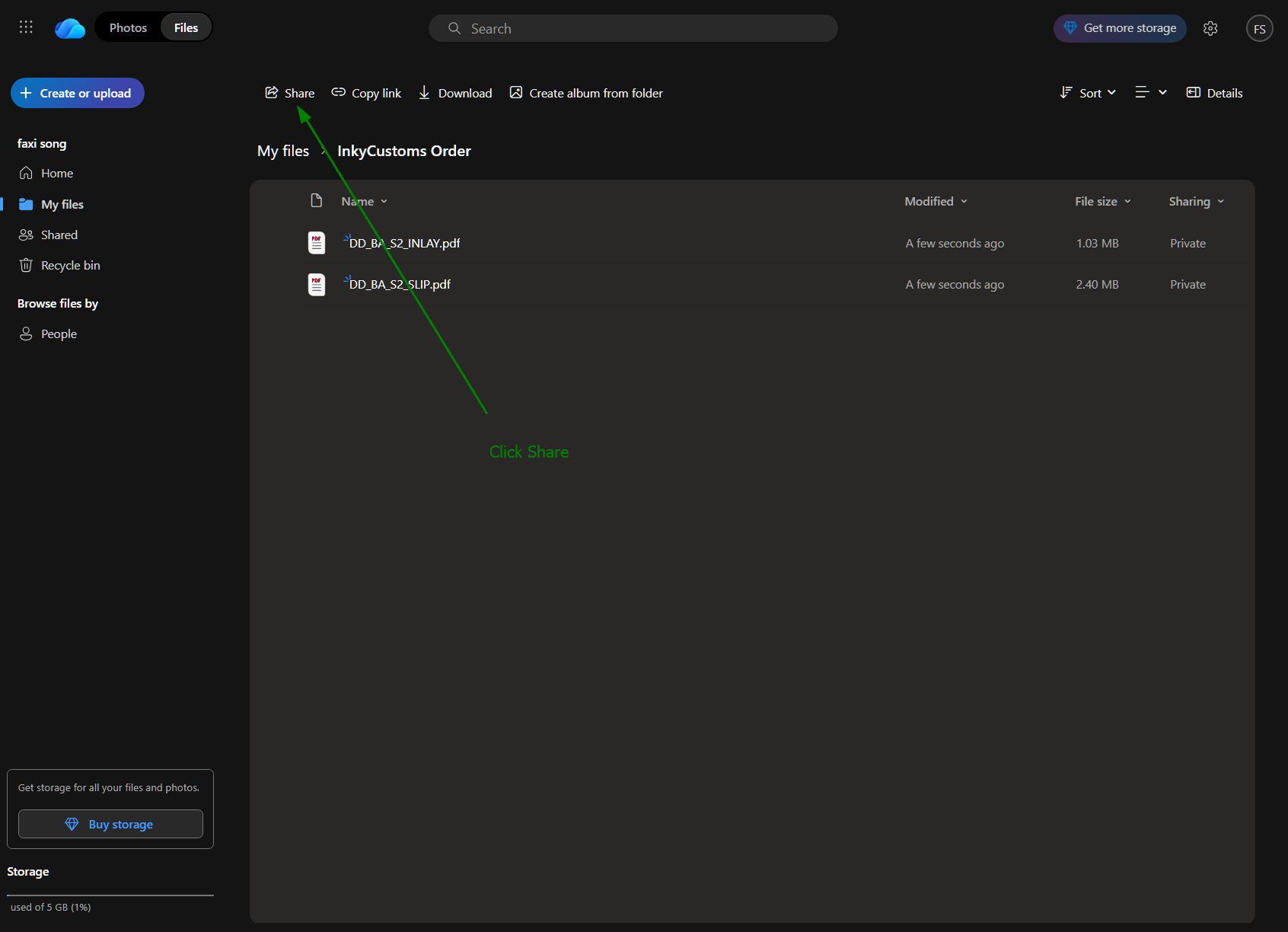
Task: Click the Sort lines icon
Action: (x=1066, y=92)
